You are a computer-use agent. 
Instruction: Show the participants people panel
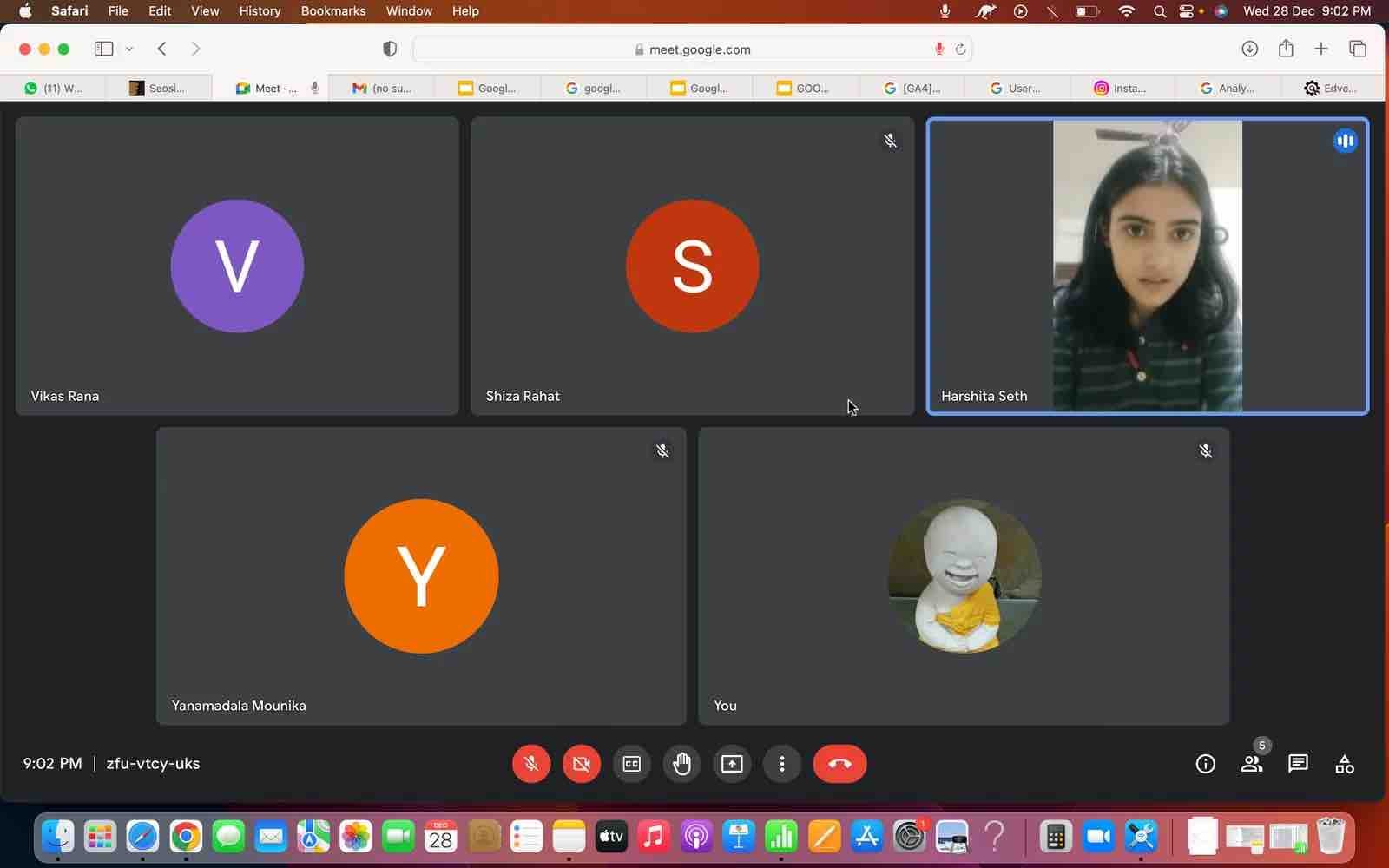[x=1251, y=764]
